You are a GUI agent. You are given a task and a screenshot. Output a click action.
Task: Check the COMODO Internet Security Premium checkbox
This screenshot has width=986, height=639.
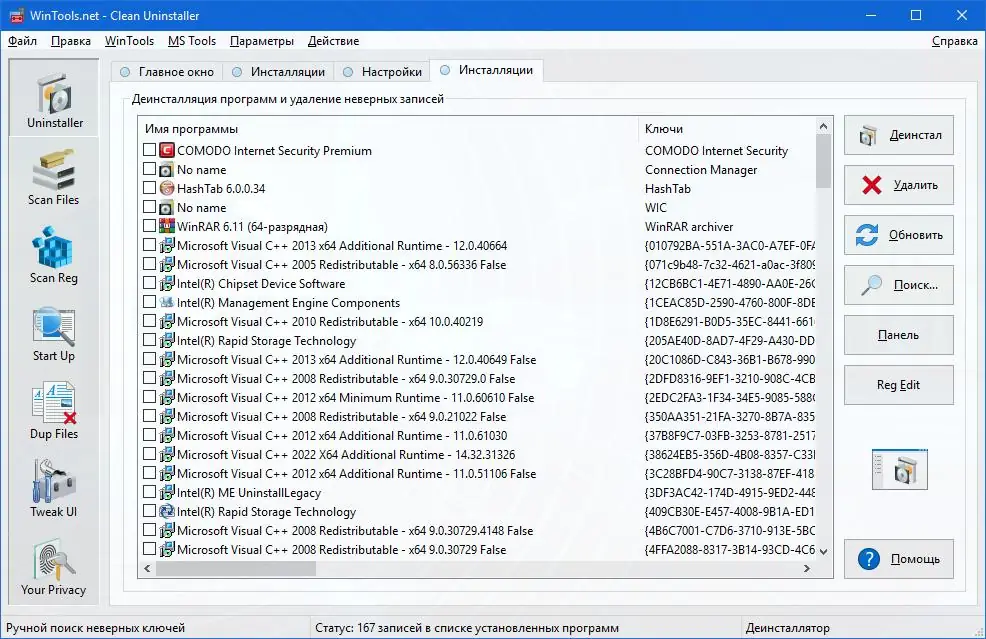149,150
